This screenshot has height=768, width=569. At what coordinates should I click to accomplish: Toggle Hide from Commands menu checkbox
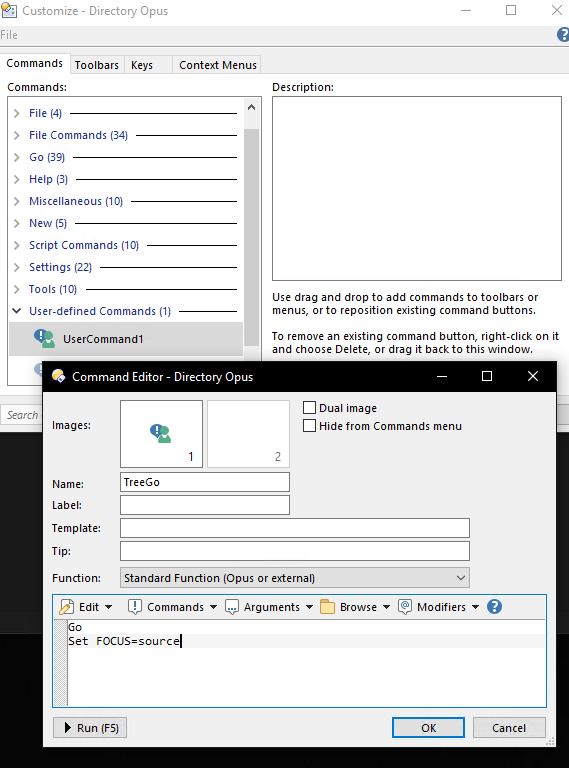(x=309, y=426)
